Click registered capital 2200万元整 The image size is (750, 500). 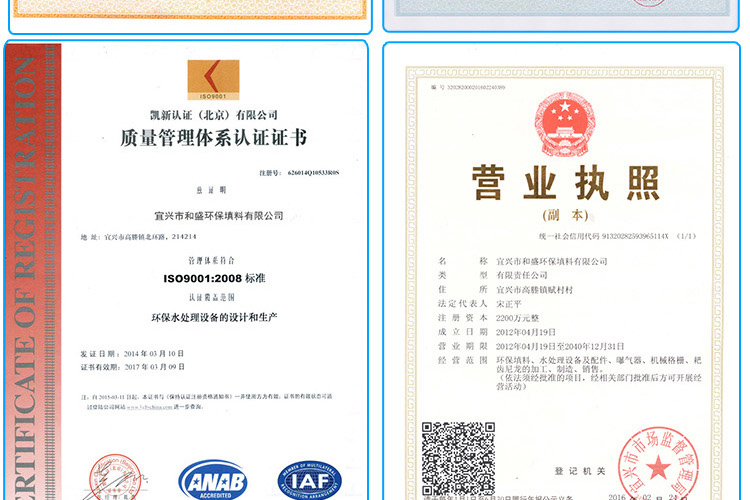(518, 318)
